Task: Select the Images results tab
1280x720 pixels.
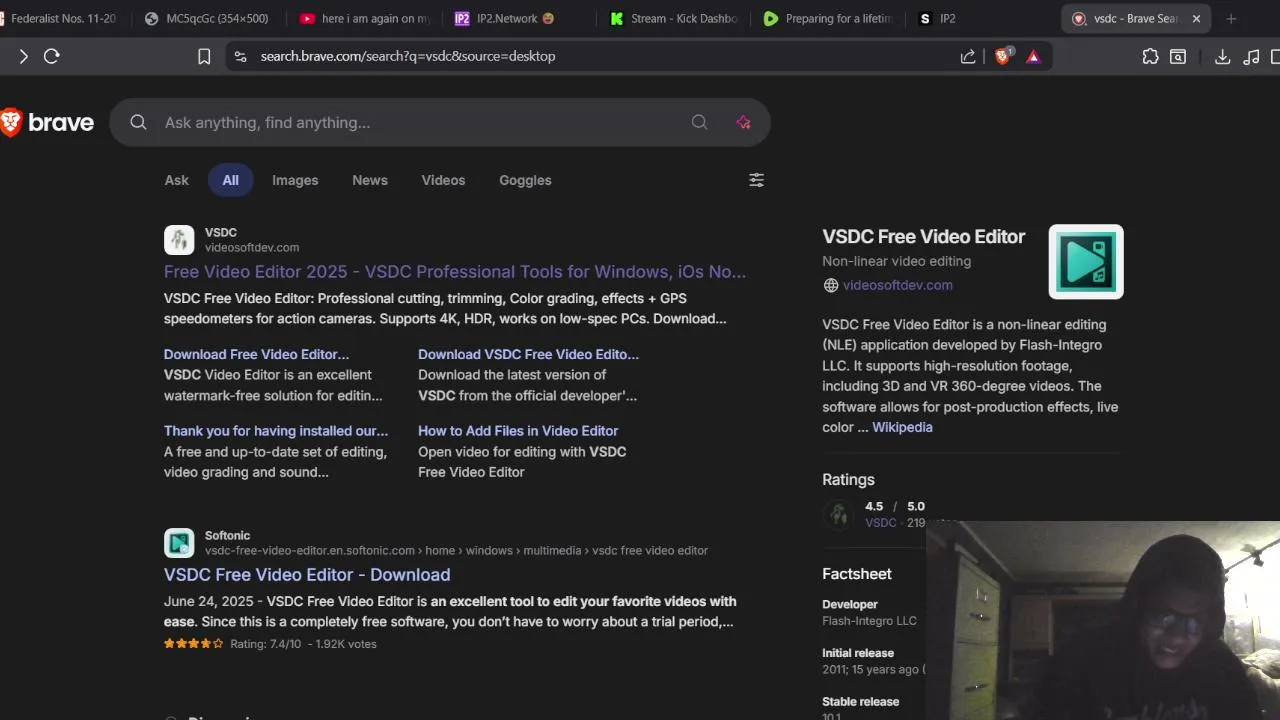Action: [295, 180]
